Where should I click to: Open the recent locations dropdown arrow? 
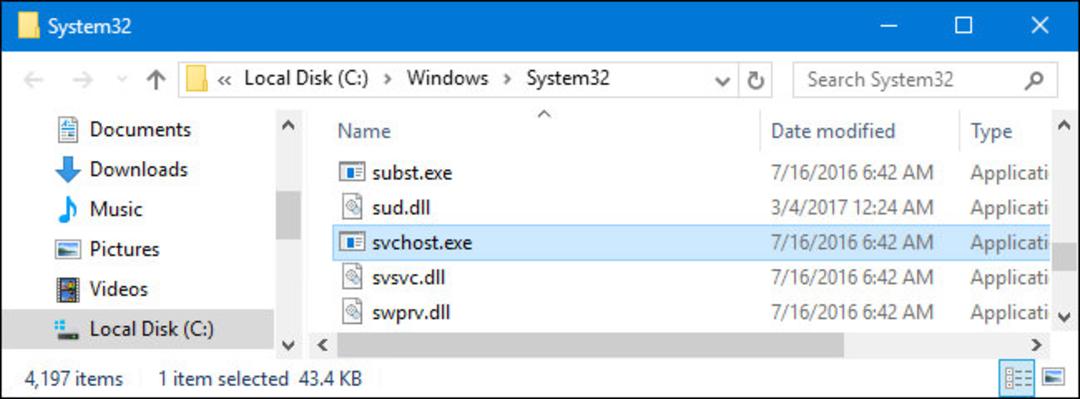(x=122, y=81)
